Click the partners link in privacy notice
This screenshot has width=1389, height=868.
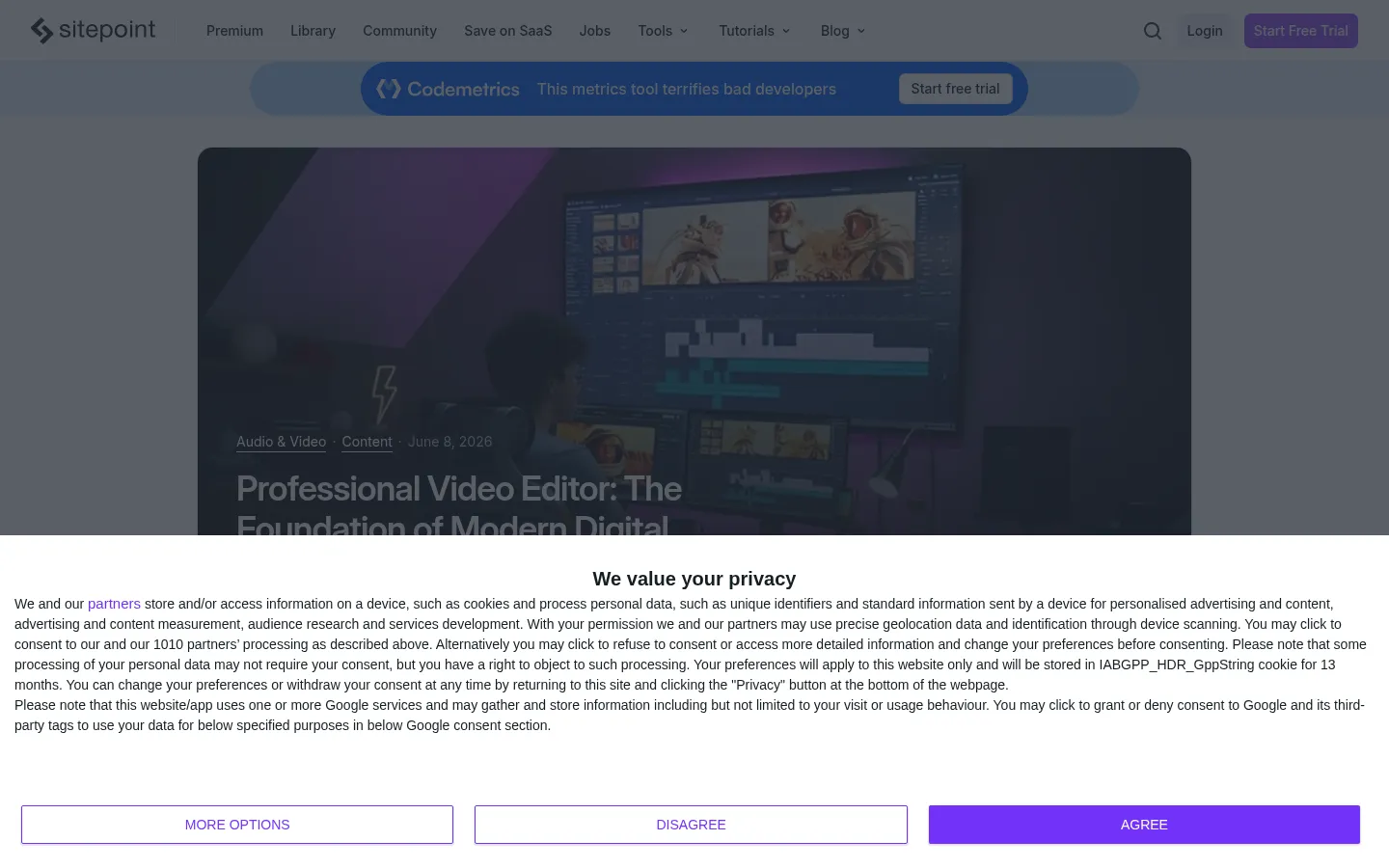tap(114, 604)
